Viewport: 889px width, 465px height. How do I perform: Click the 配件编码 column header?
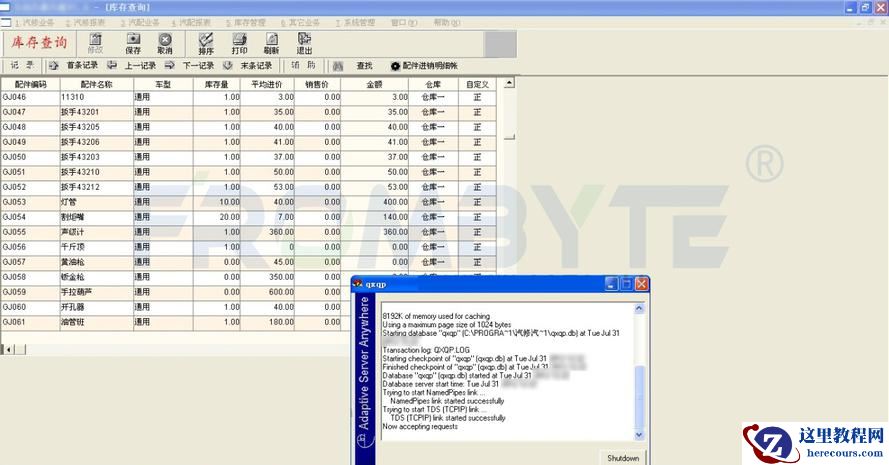(x=30, y=84)
